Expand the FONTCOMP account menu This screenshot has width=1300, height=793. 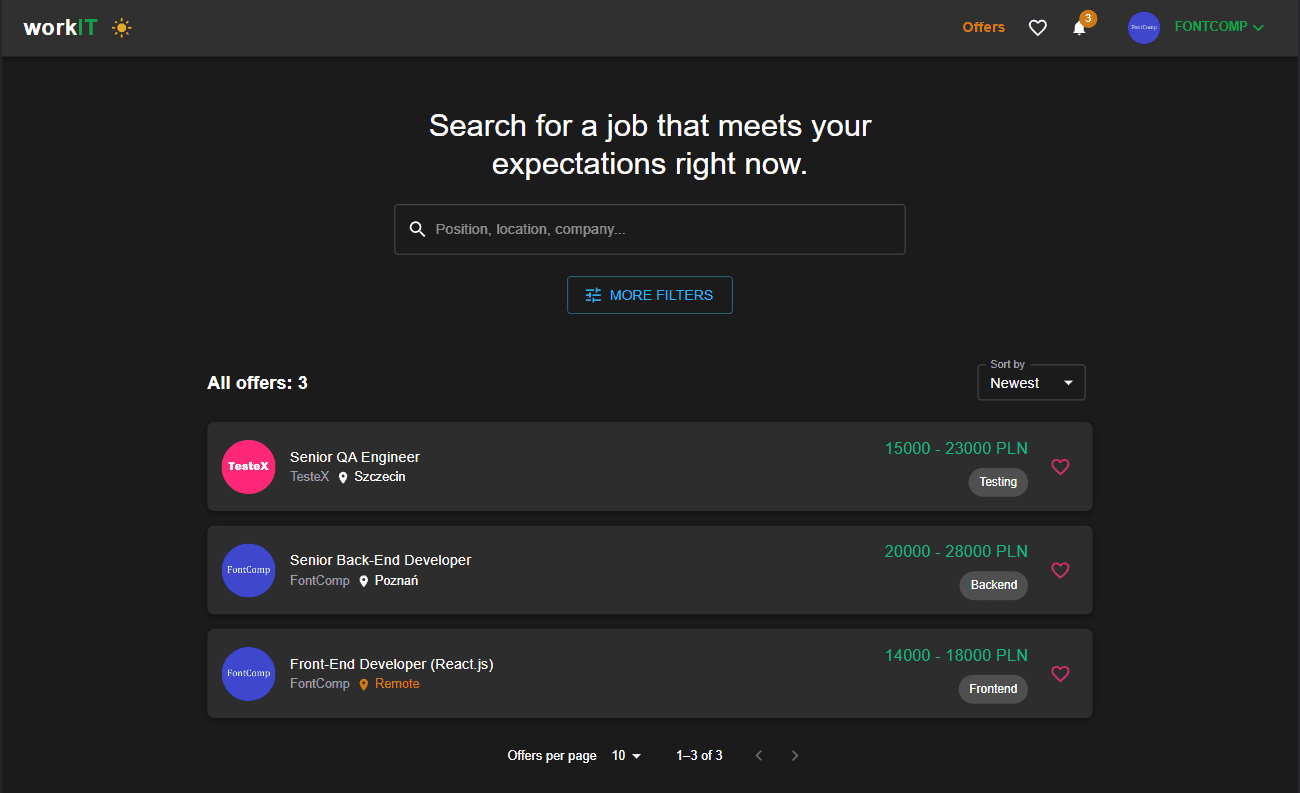pos(1211,27)
